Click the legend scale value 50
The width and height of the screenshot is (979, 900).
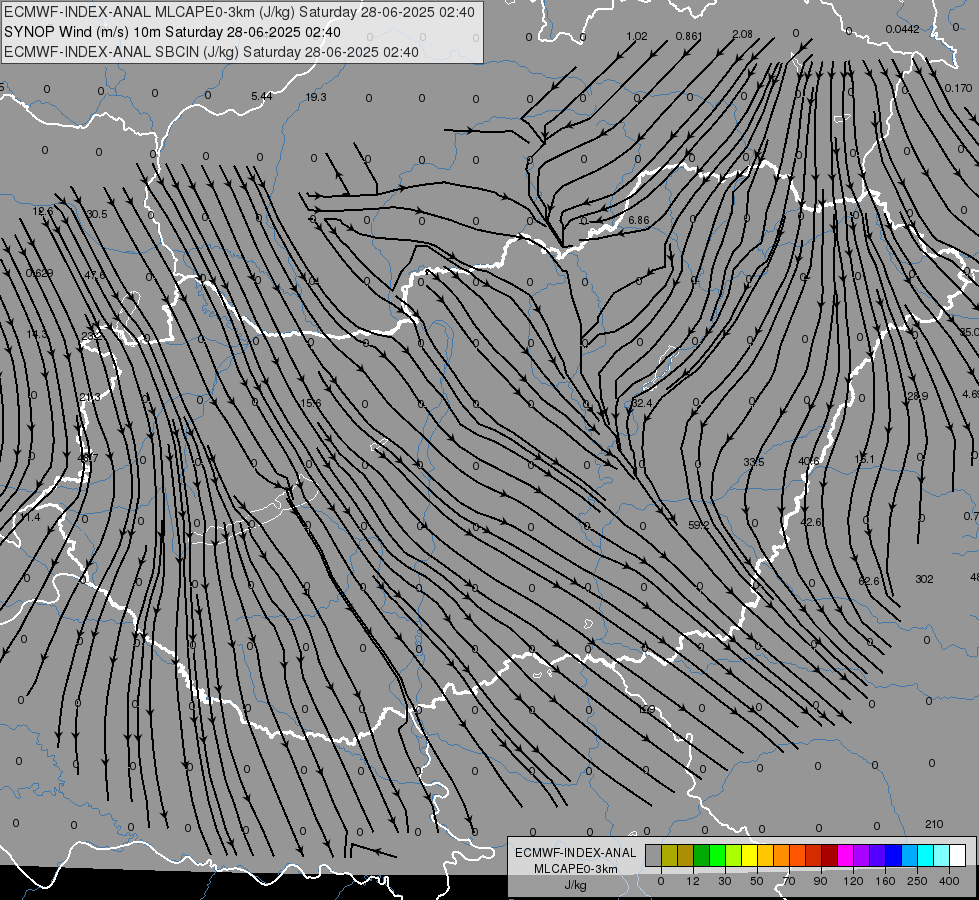tap(757, 881)
